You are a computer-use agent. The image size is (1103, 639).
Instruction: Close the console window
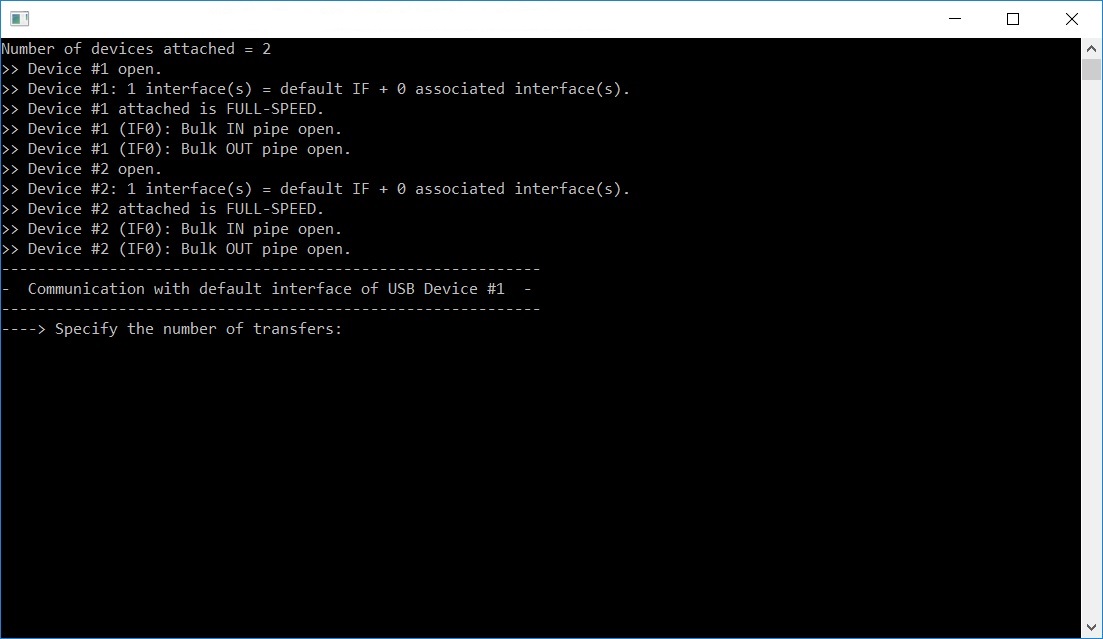(1071, 19)
